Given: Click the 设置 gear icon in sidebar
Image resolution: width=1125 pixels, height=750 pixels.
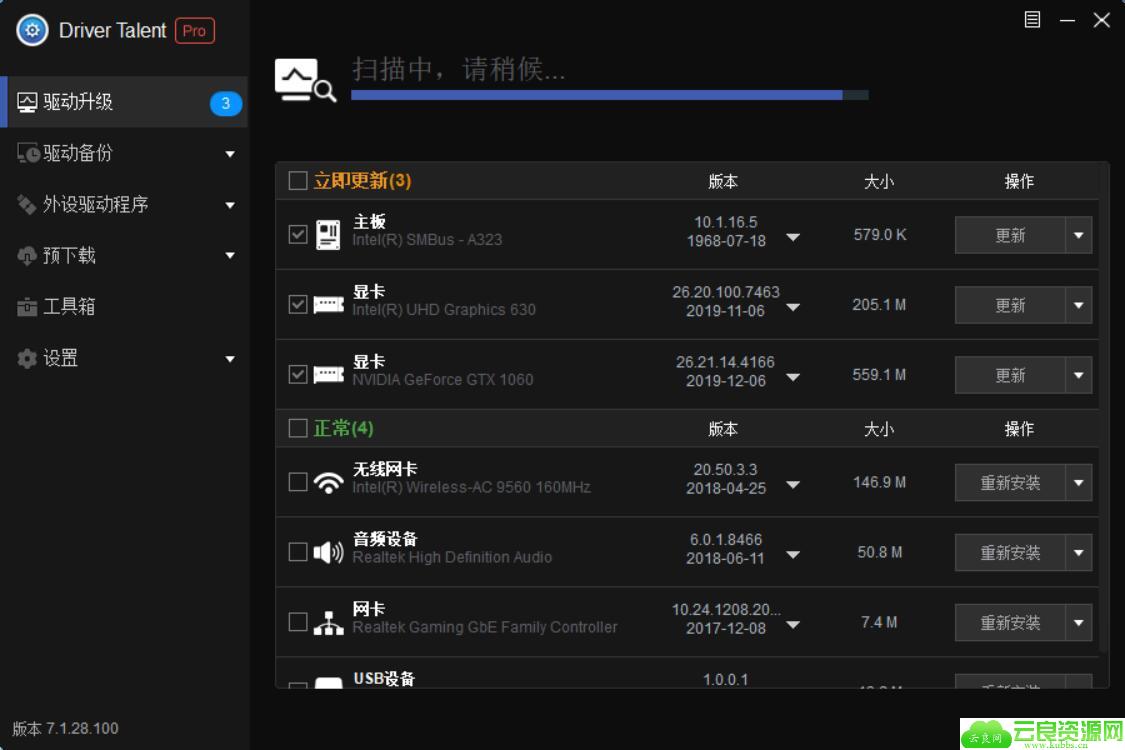Looking at the screenshot, I should (27, 358).
